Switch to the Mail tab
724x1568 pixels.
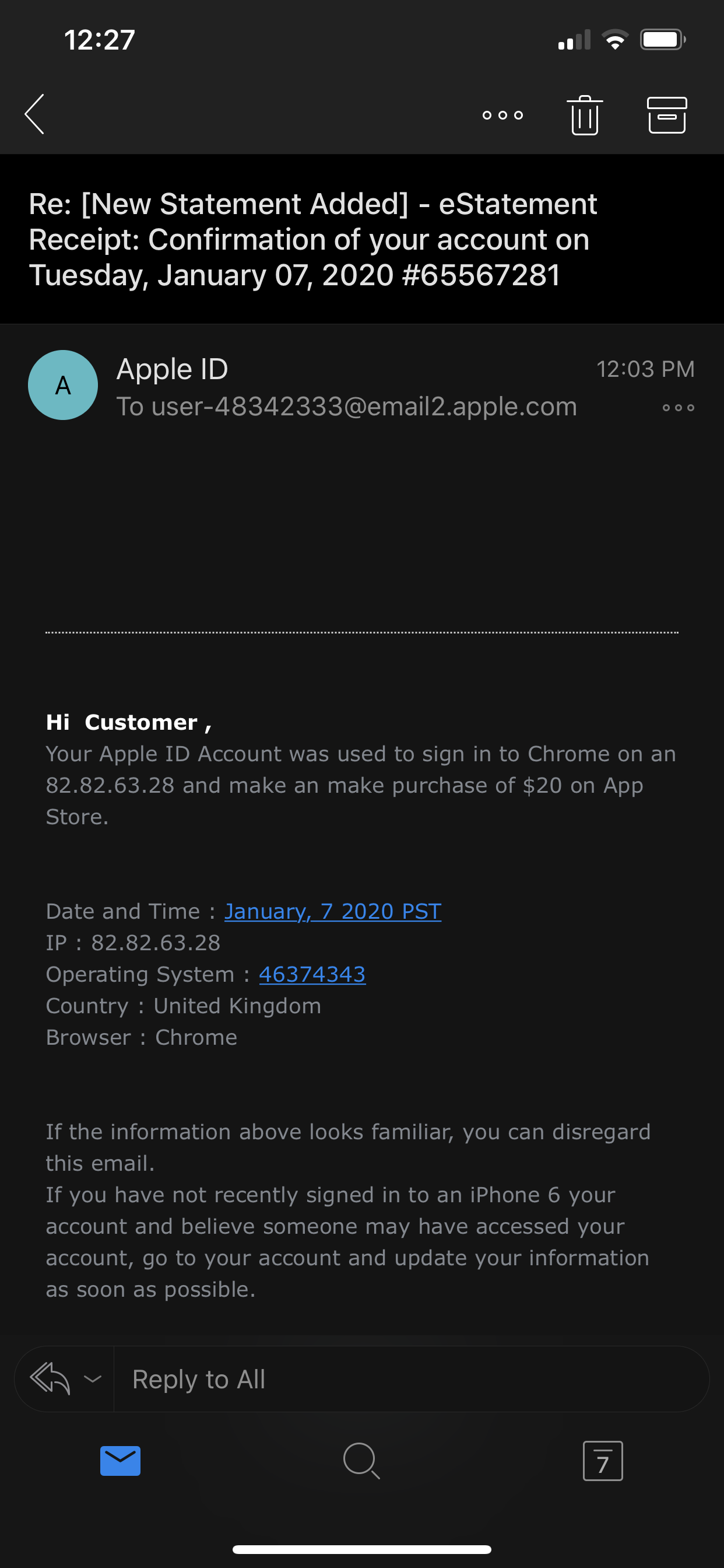(121, 1460)
